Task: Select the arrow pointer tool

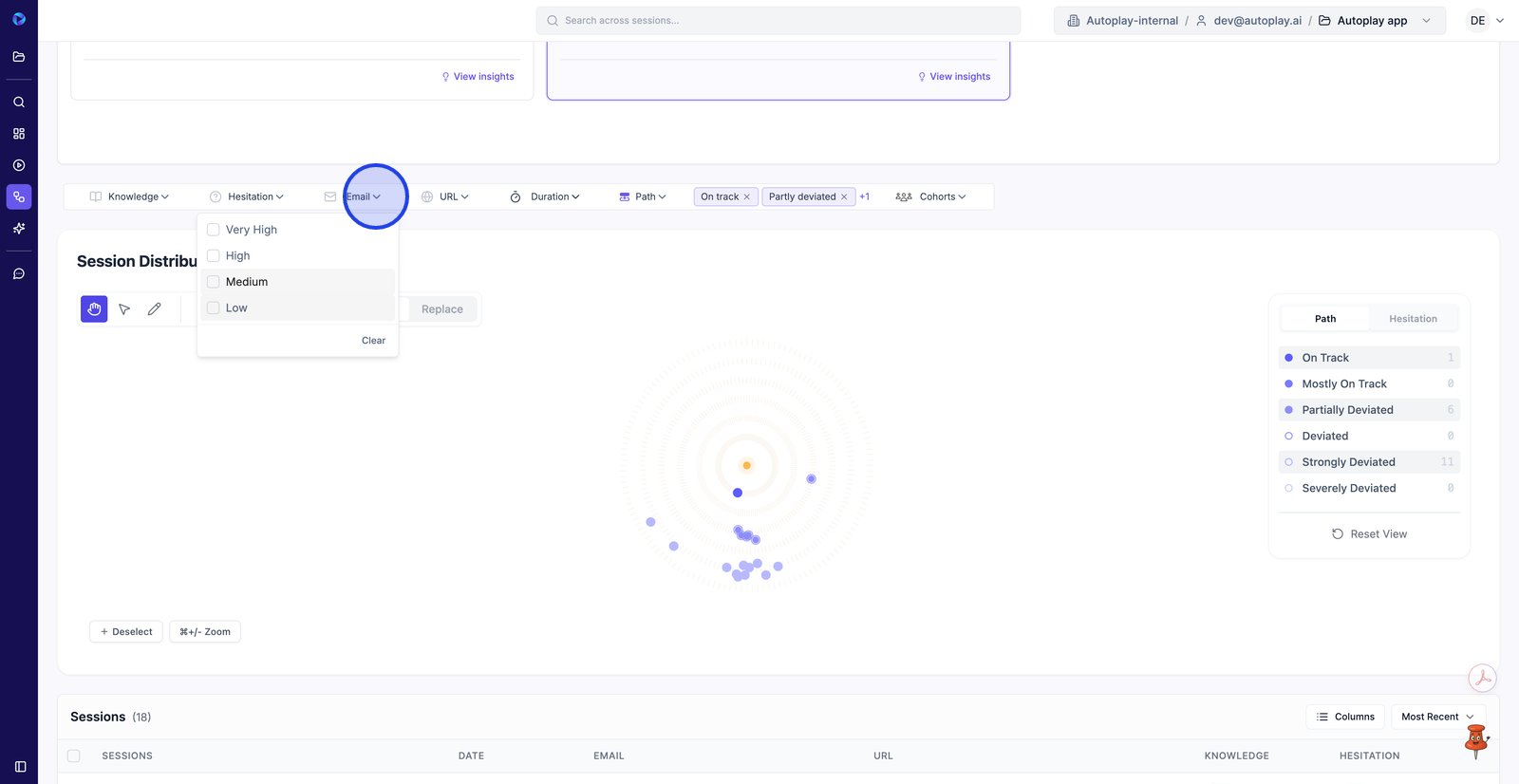Action: tap(124, 309)
